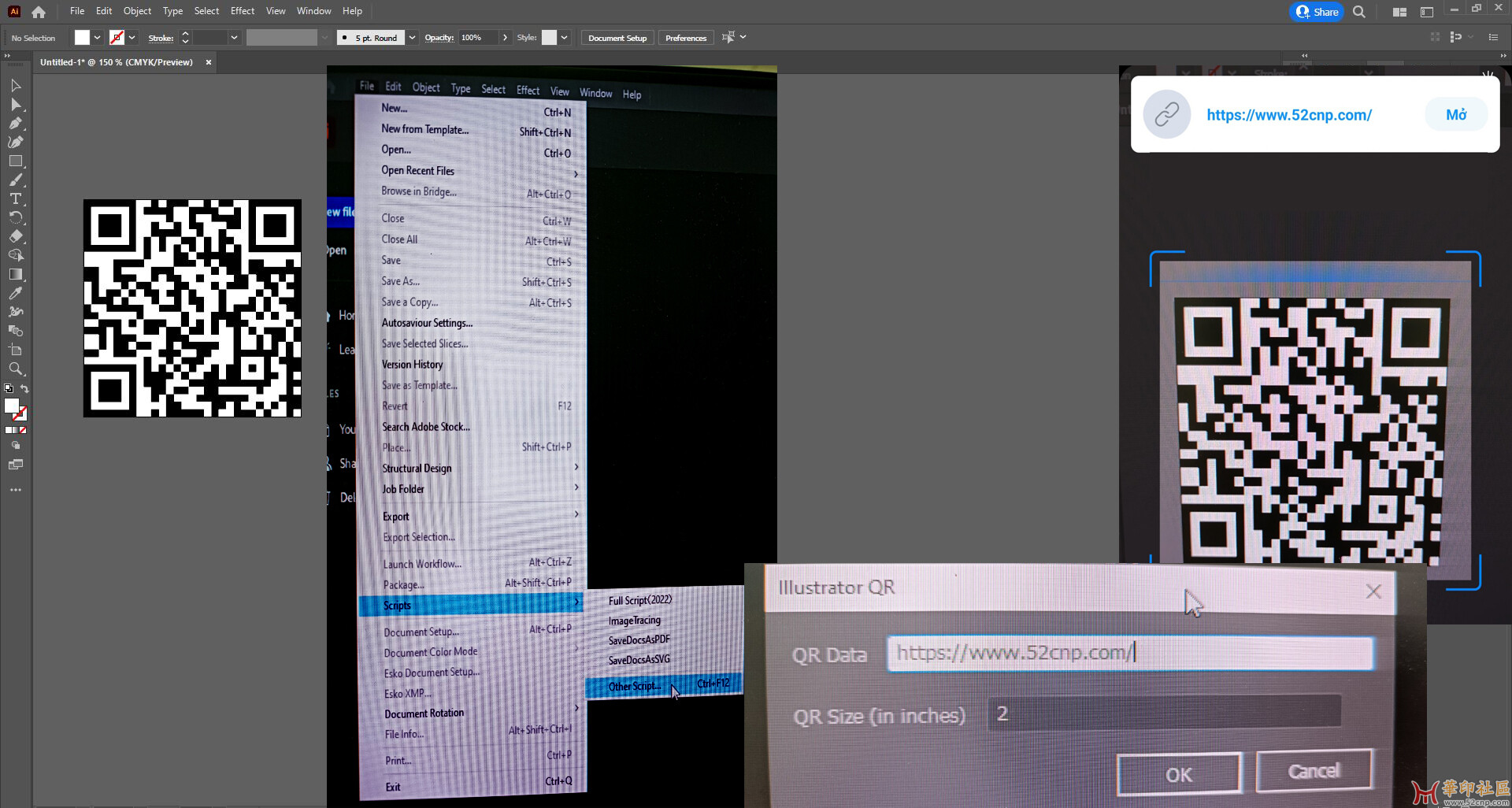Click the control bar list menu icon

1493,37
